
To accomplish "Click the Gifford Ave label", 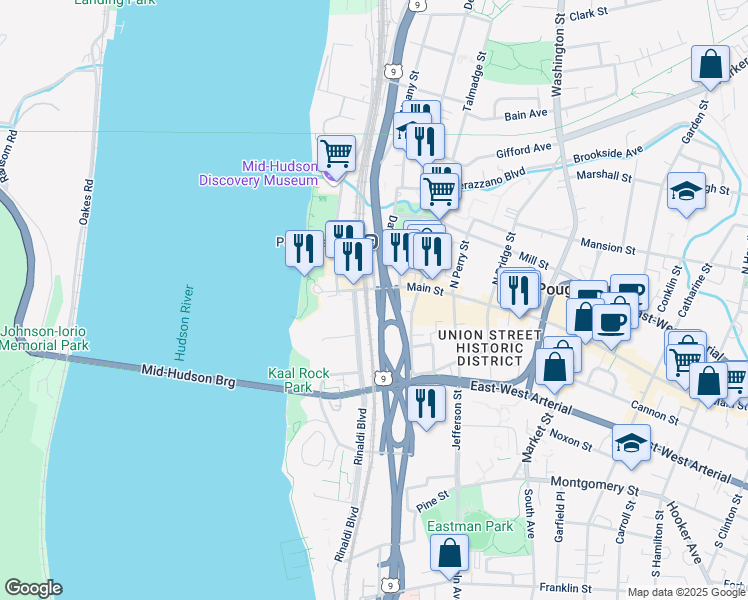I will coord(524,150).
